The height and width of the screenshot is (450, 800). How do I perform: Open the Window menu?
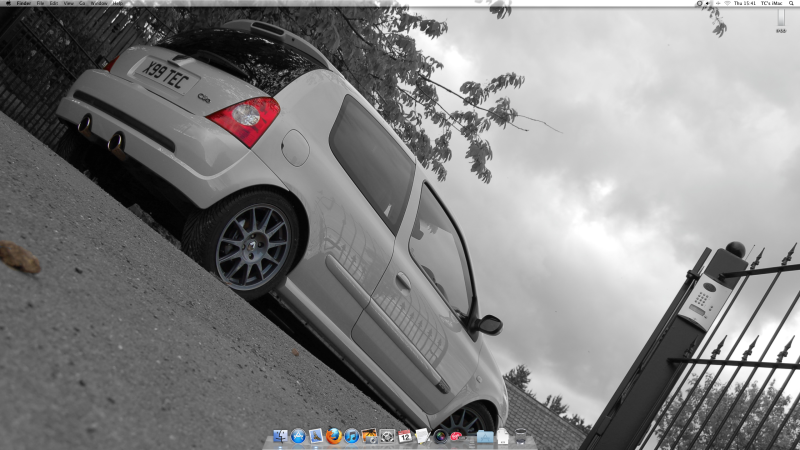[99, 3]
